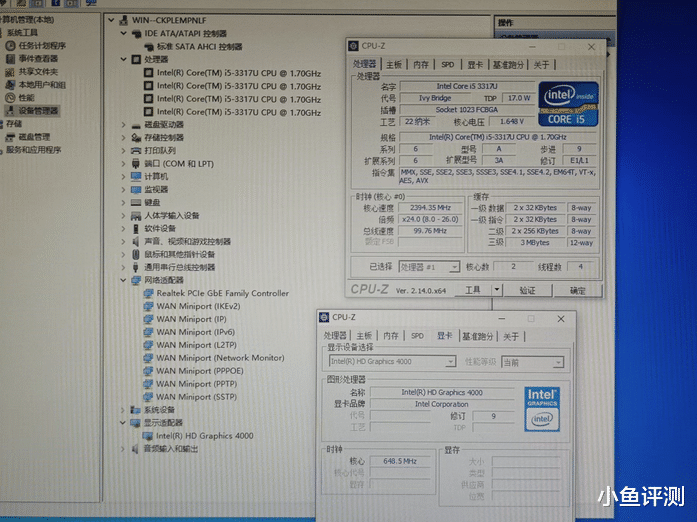
Task: Click the Keyboards (键盘) icon
Action: [136, 203]
